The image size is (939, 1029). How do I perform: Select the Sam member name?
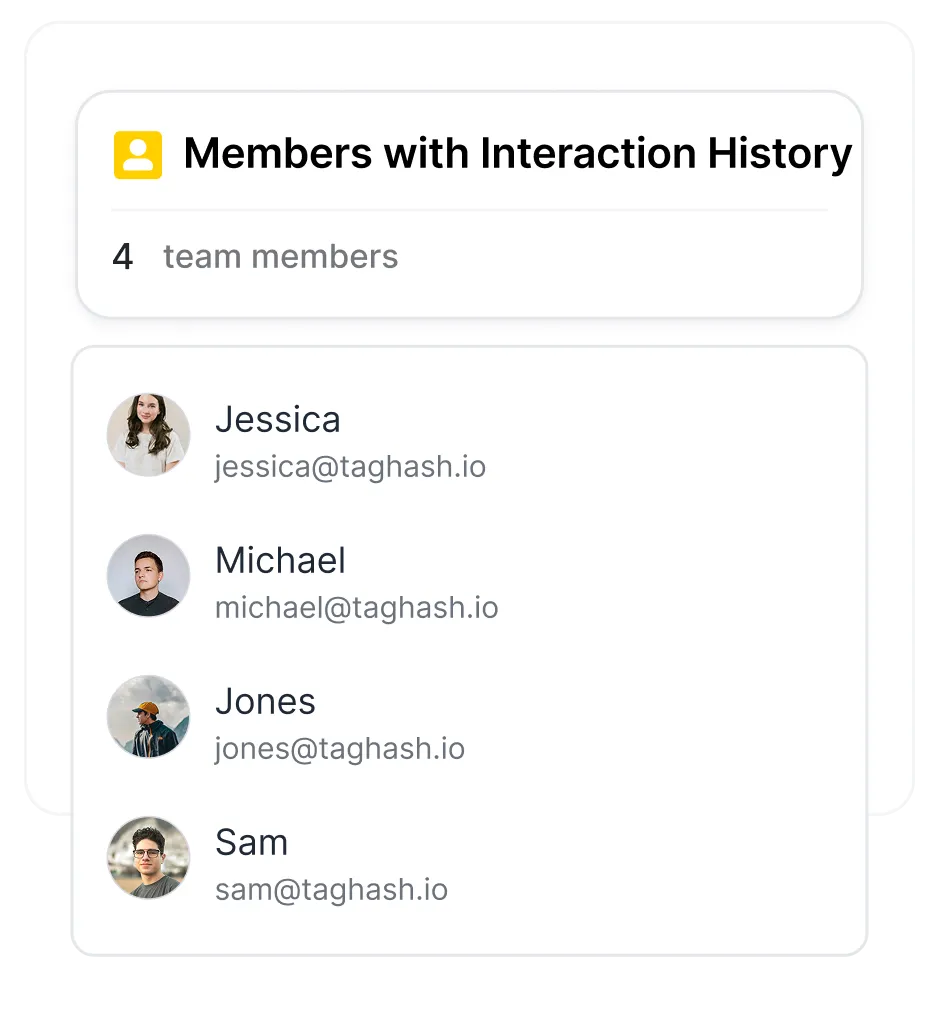point(251,843)
